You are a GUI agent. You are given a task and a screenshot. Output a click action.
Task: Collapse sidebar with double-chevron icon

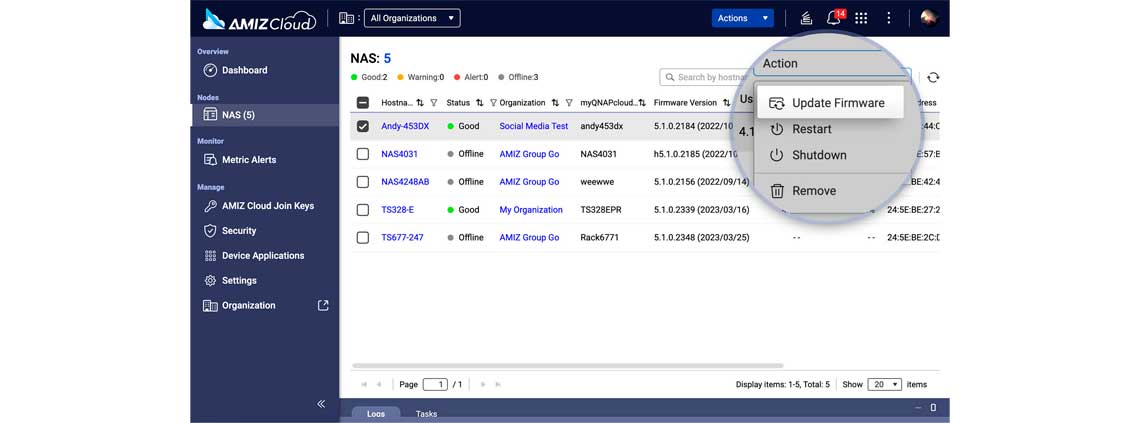pos(321,403)
